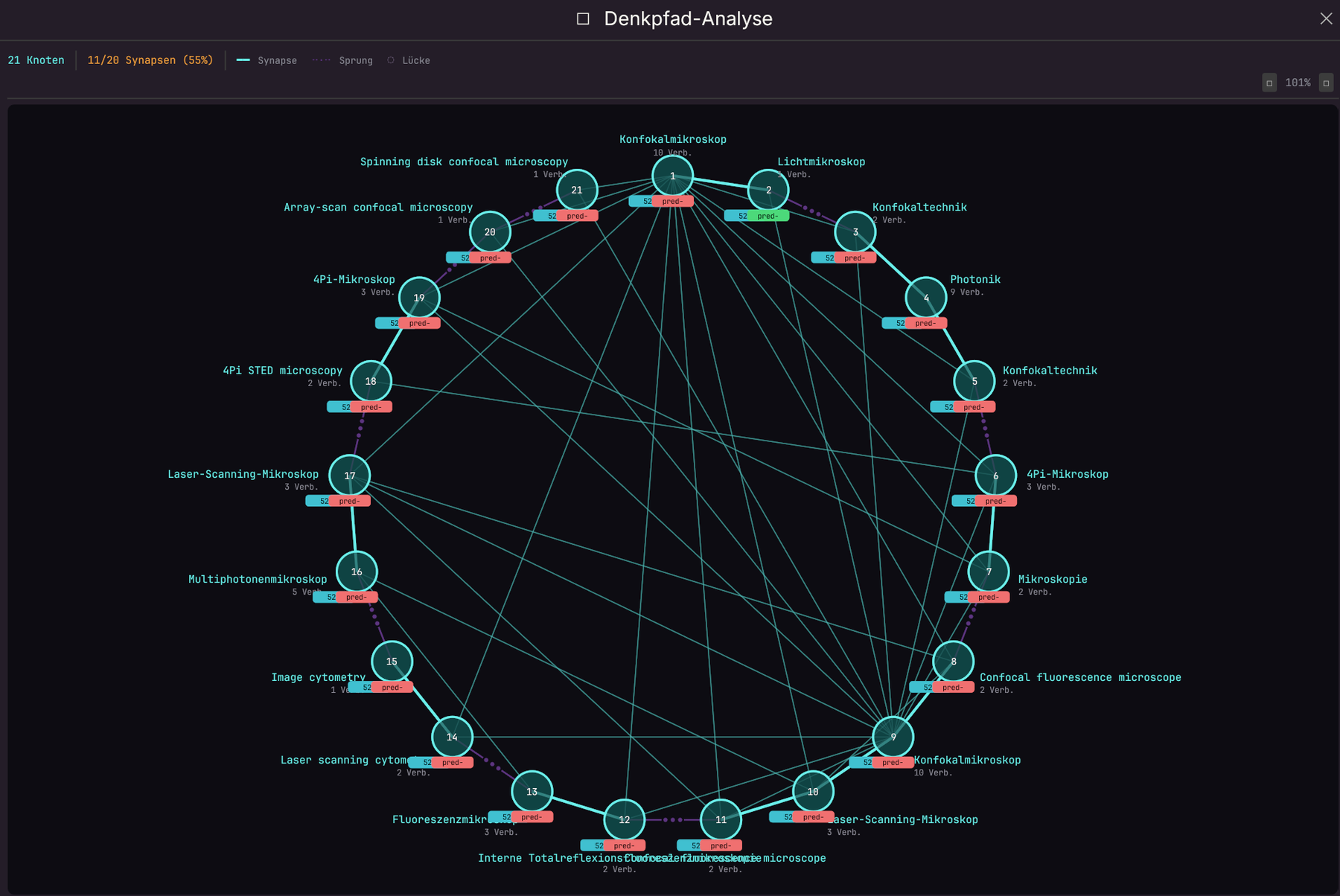Screen dimensions: 1340x896
Task: Click graph node number 9
Action: click(x=893, y=737)
